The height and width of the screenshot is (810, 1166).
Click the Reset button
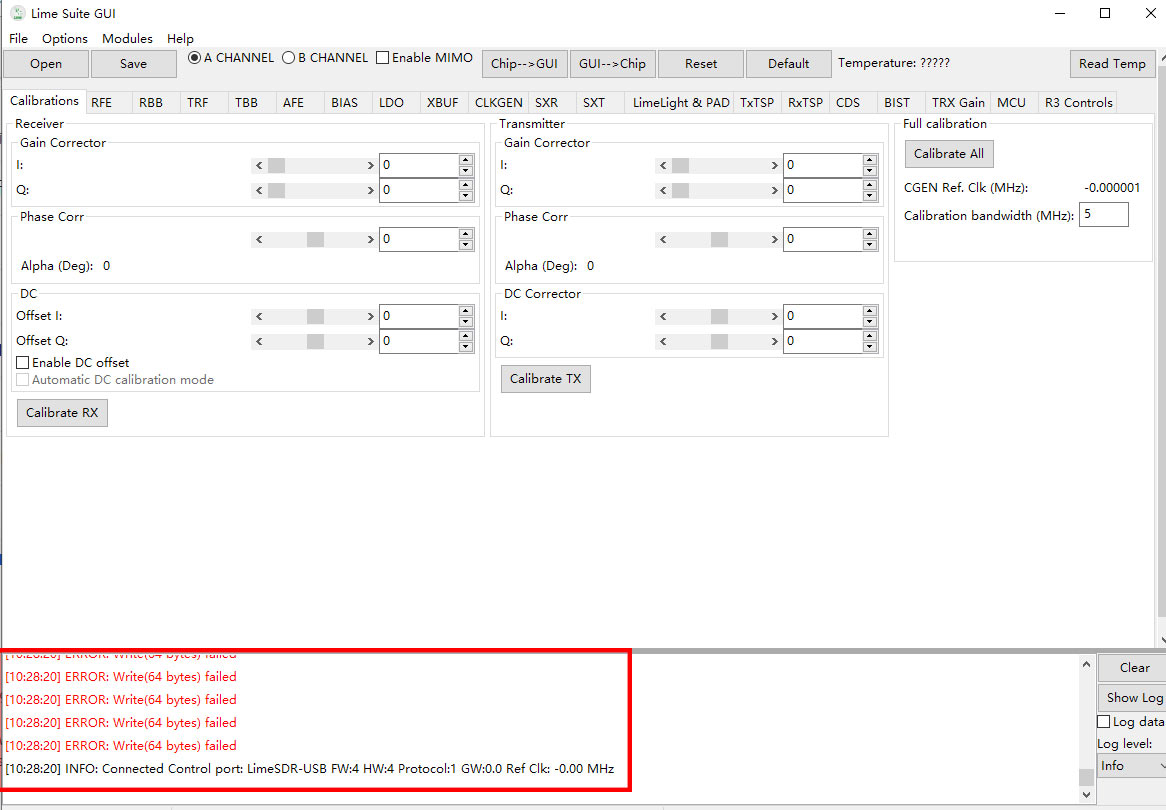tap(700, 64)
